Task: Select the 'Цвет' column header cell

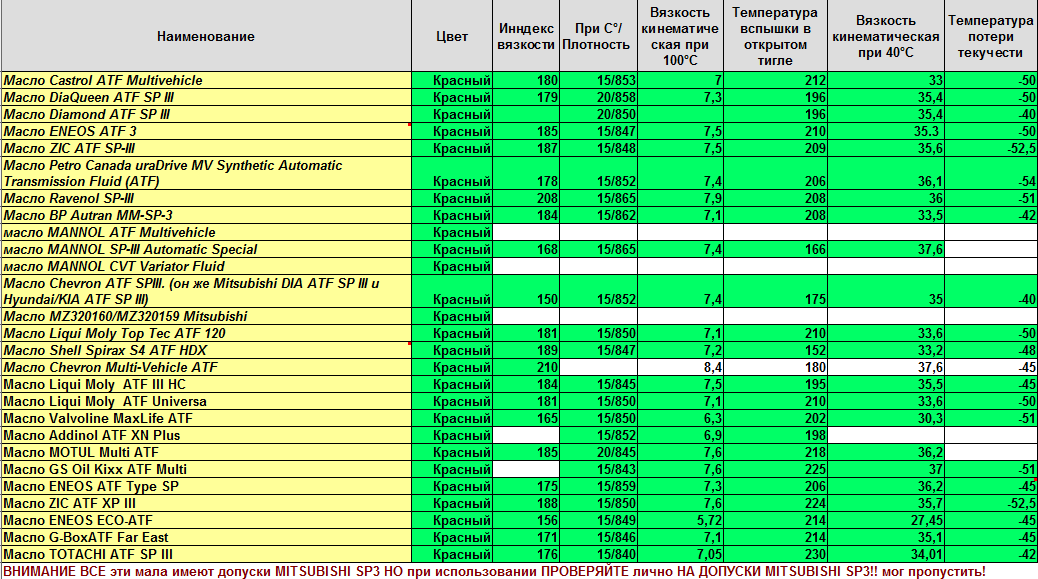Action: coord(452,36)
